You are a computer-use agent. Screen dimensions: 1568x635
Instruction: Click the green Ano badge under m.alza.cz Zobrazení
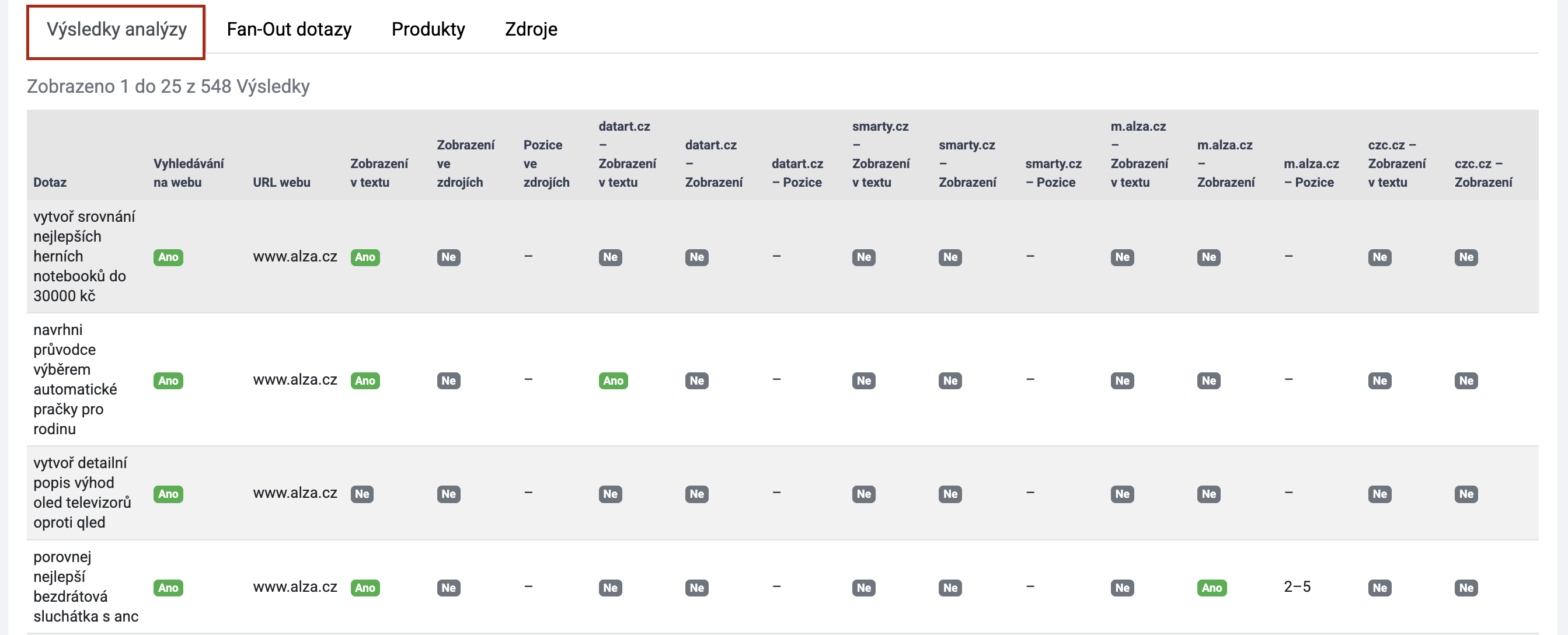pyautogui.click(x=1211, y=588)
